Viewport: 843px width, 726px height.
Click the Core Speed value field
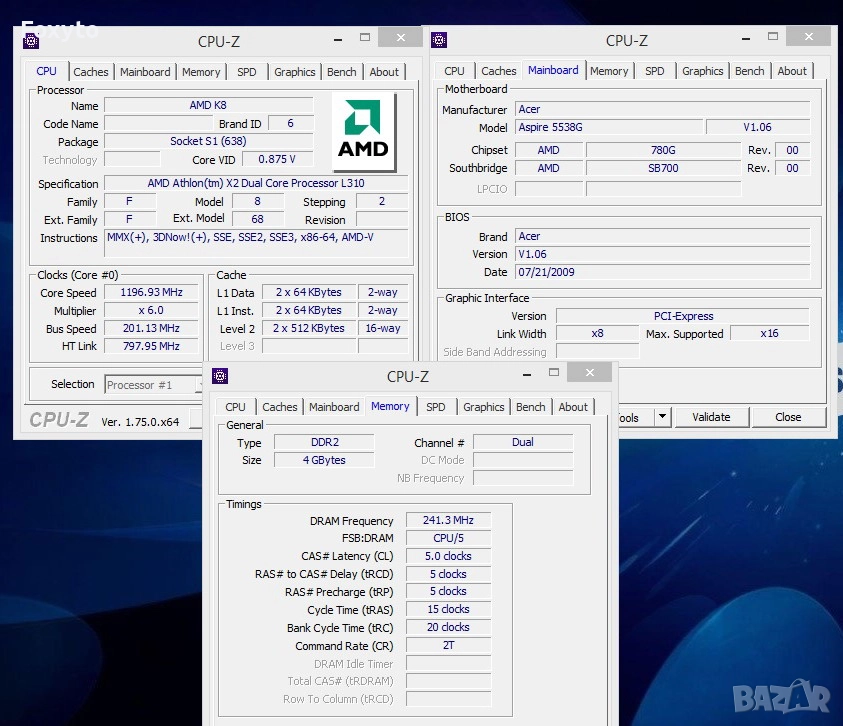[x=151, y=293]
